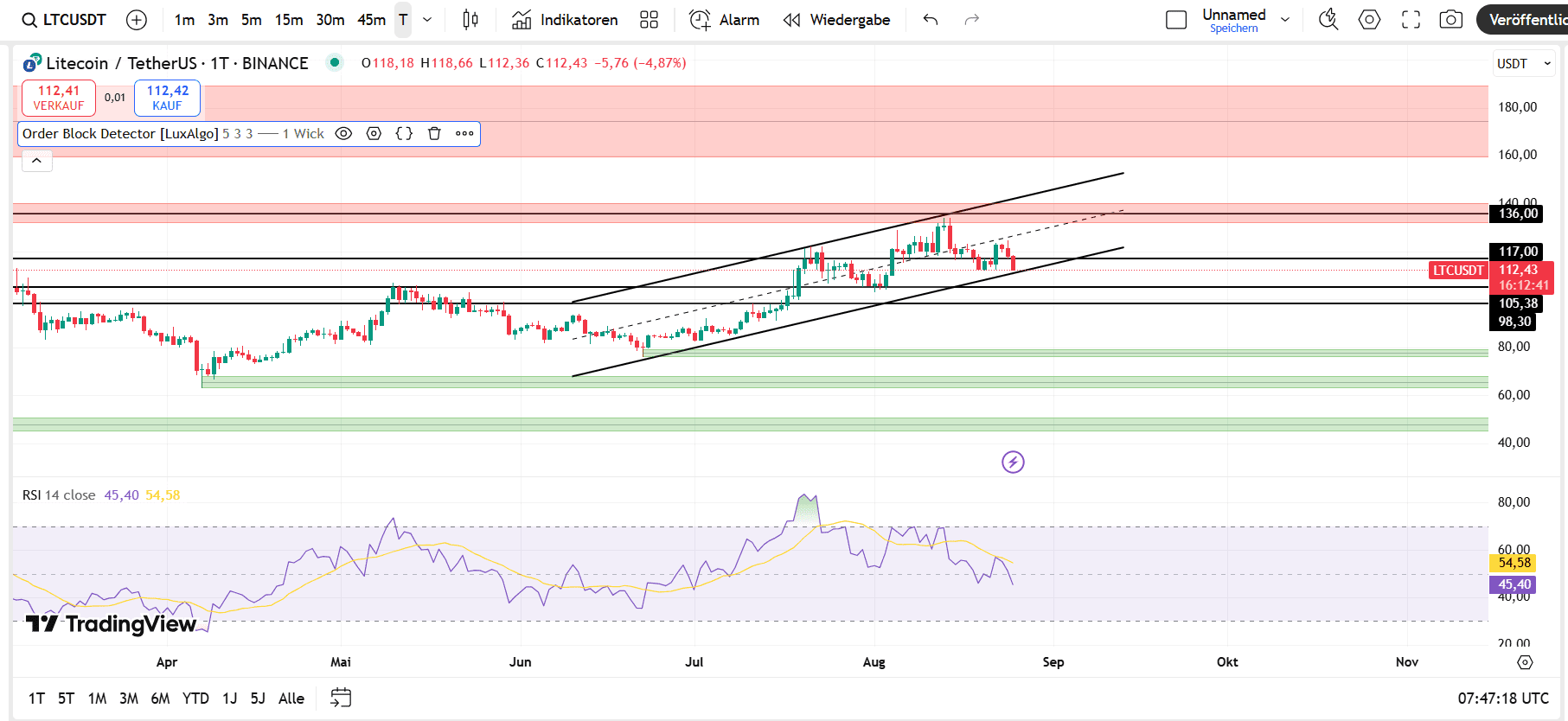Undo the last chart action
This screenshot has height=721, width=1568.
(931, 20)
